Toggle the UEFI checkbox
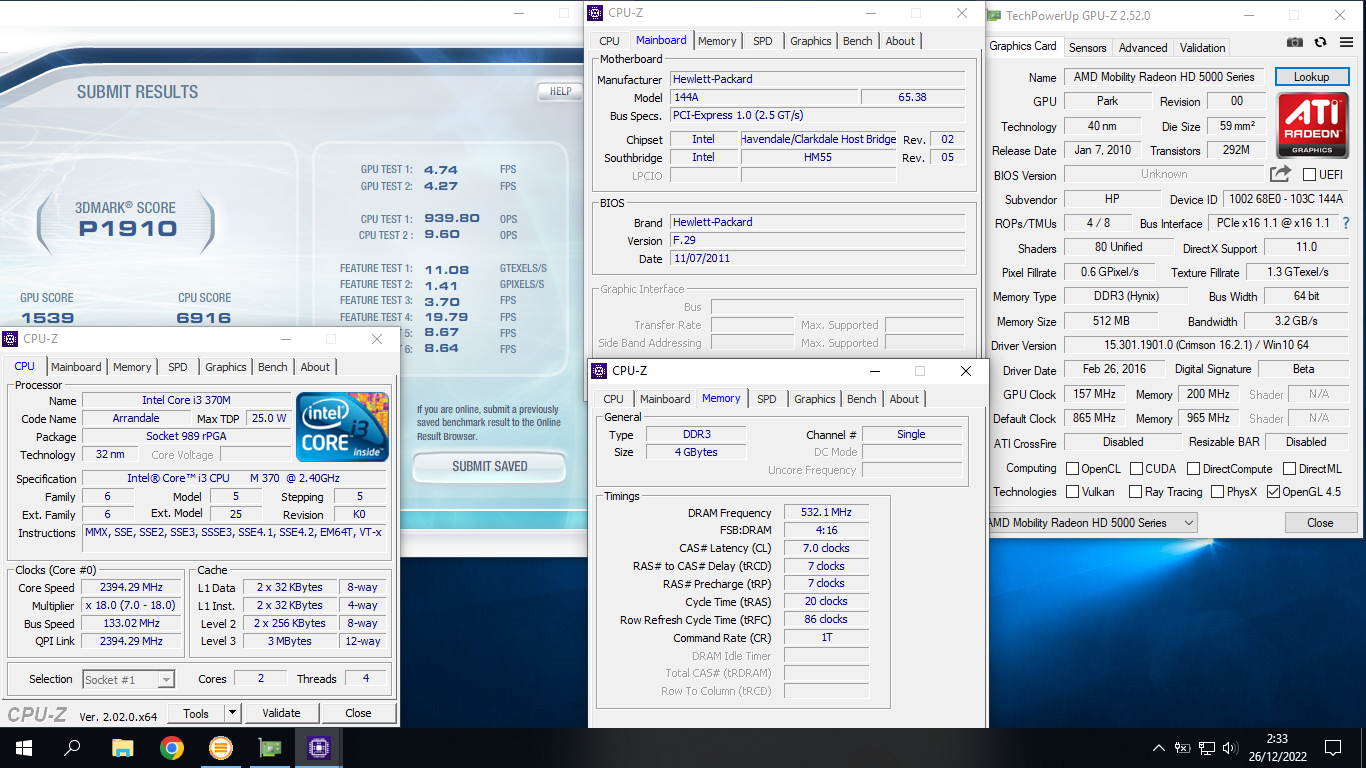This screenshot has height=768, width=1366. click(x=1309, y=175)
